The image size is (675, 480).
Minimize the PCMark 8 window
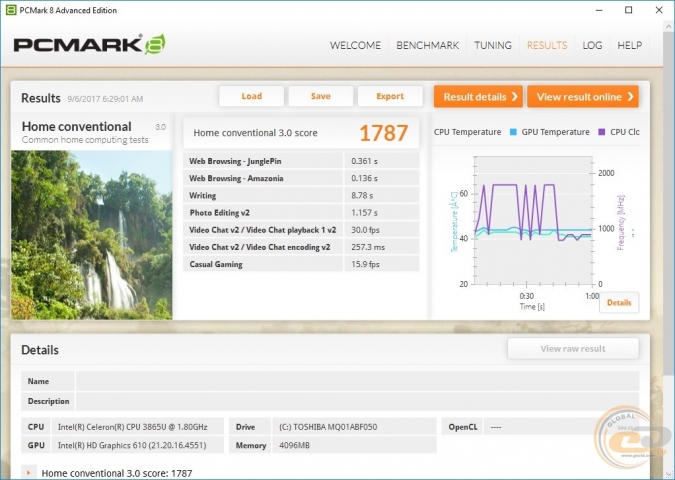pos(599,10)
